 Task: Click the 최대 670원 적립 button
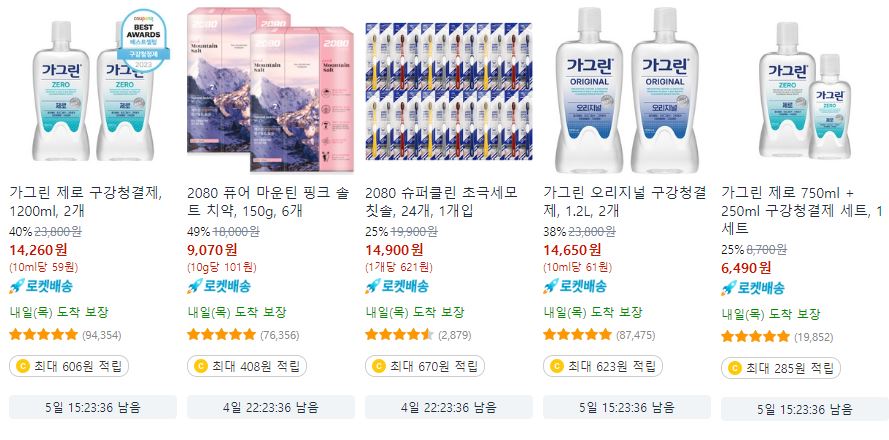(x=425, y=366)
